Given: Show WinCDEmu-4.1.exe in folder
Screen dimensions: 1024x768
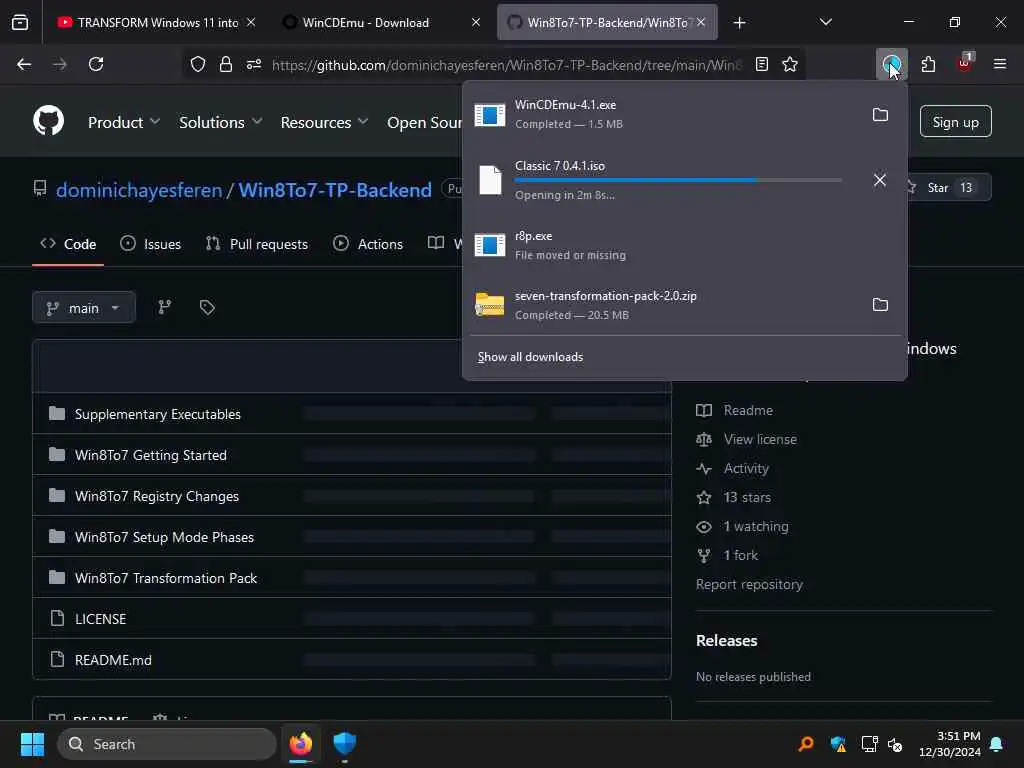Looking at the screenshot, I should 880,115.
